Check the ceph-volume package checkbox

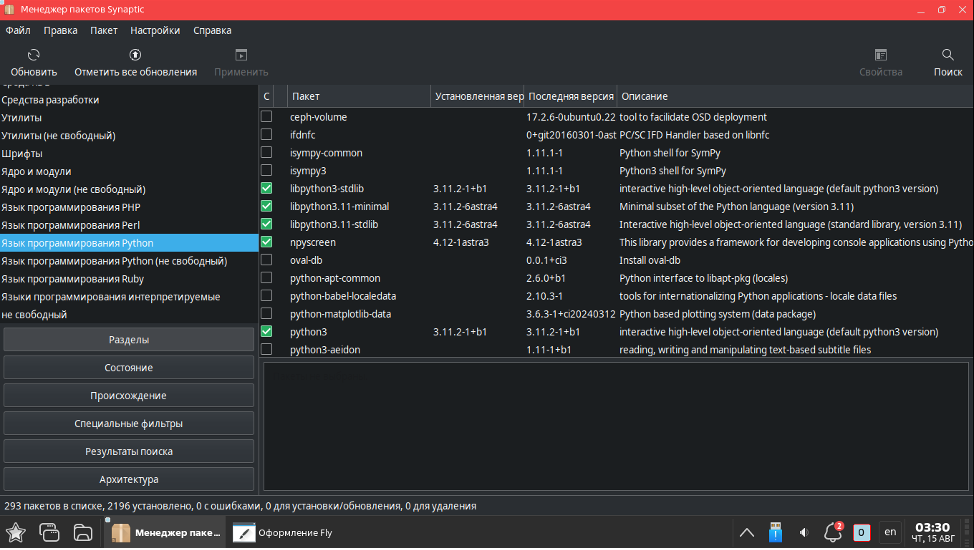266,117
